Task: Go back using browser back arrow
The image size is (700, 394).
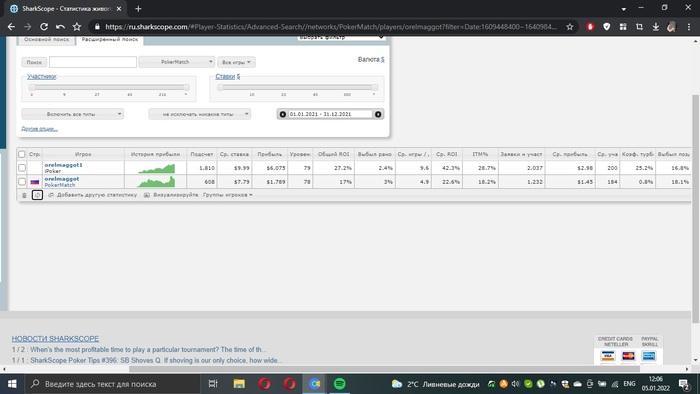Action: pos(11,27)
